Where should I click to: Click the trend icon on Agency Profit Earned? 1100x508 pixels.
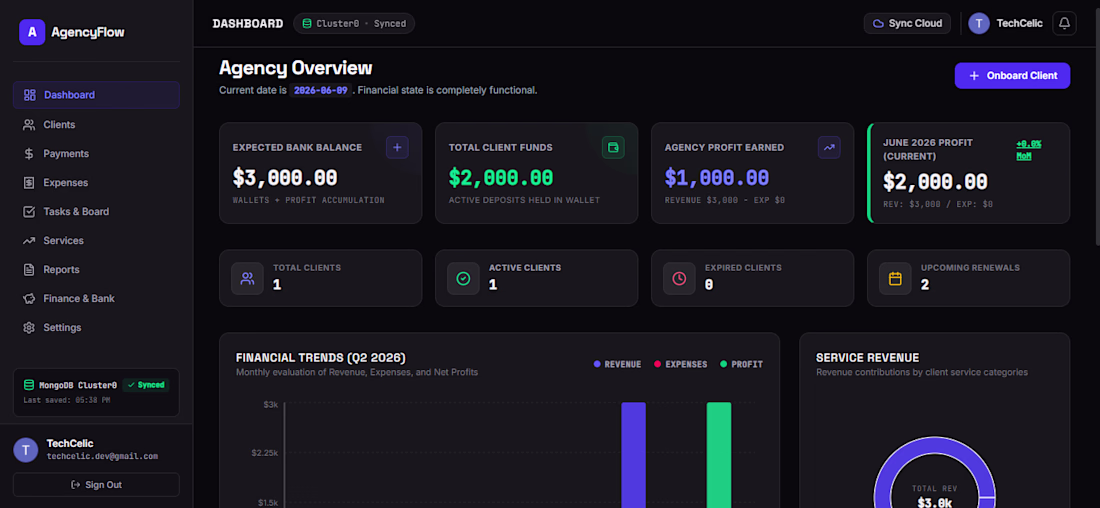[x=829, y=147]
